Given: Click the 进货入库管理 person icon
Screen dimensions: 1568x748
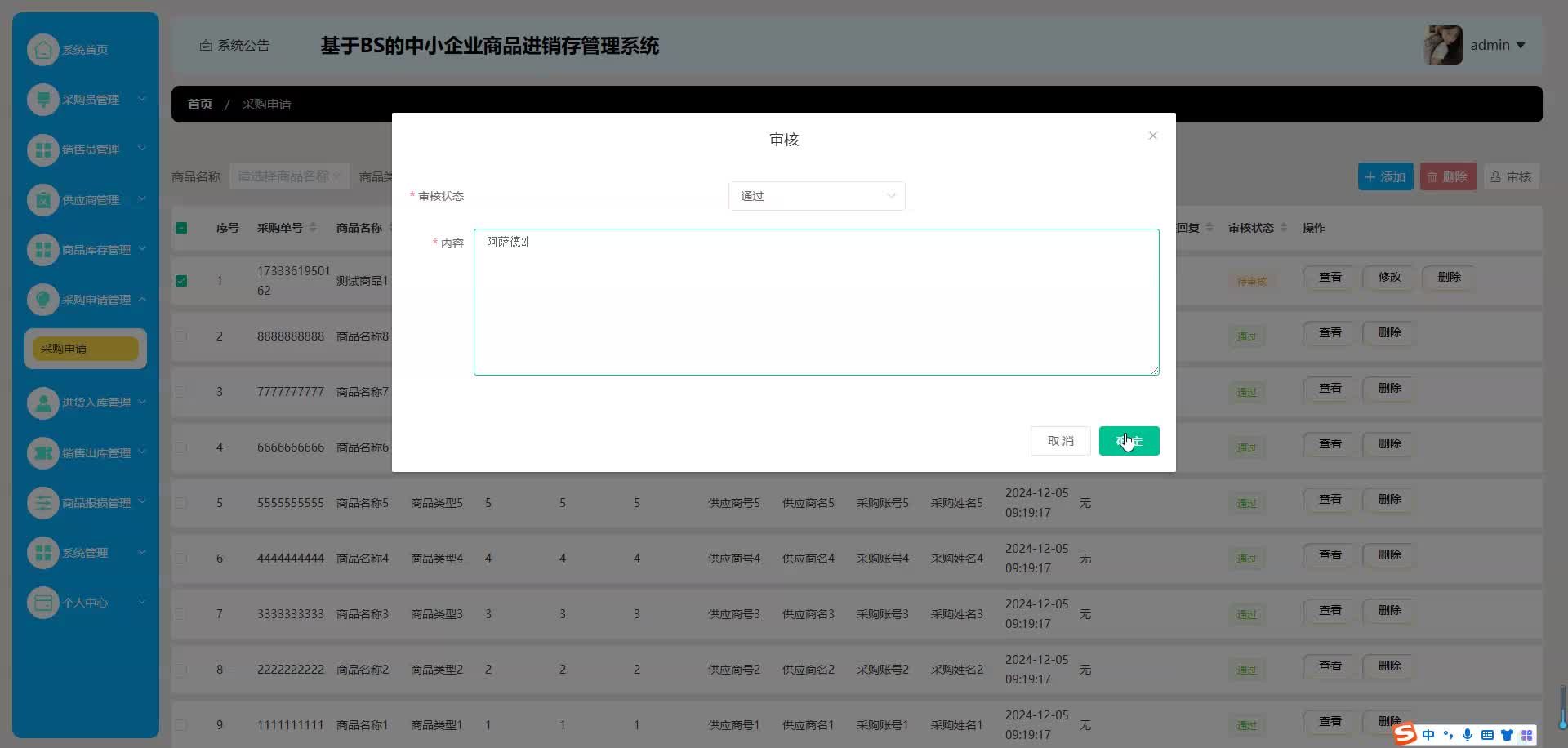Looking at the screenshot, I should click(42, 403).
